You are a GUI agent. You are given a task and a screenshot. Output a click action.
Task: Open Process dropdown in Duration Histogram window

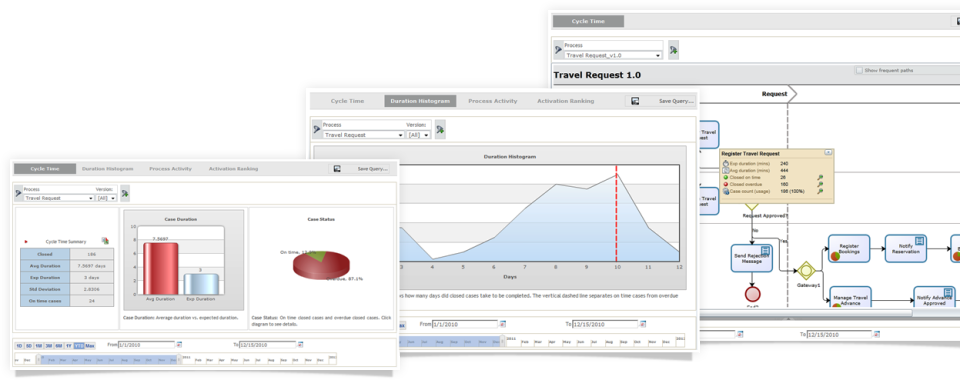click(363, 135)
